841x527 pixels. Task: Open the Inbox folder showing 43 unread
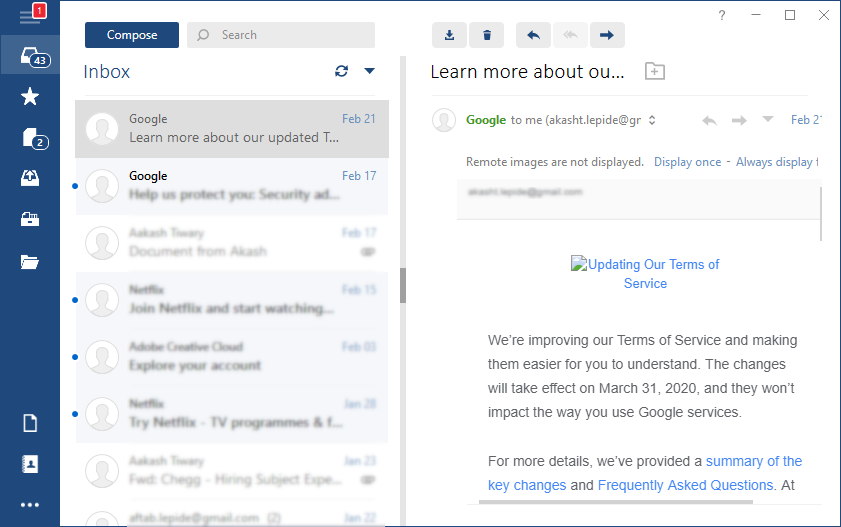pos(31,55)
